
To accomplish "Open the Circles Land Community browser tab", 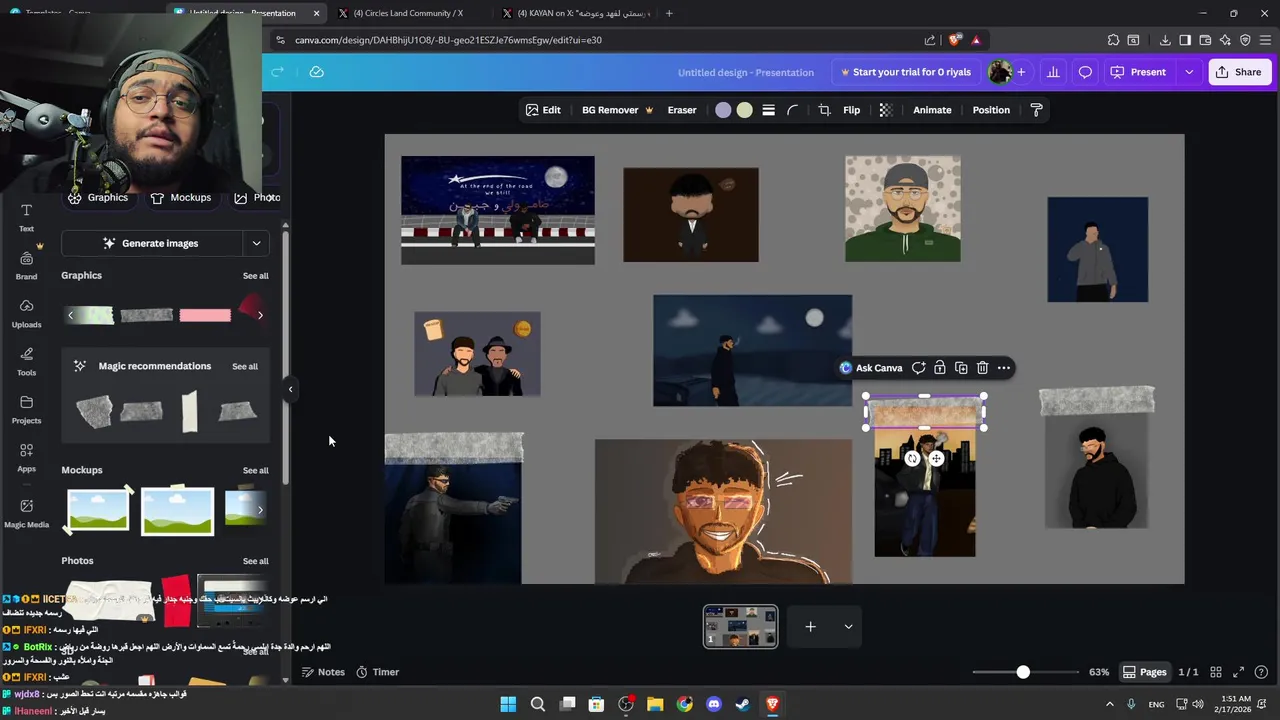I will coord(410,13).
